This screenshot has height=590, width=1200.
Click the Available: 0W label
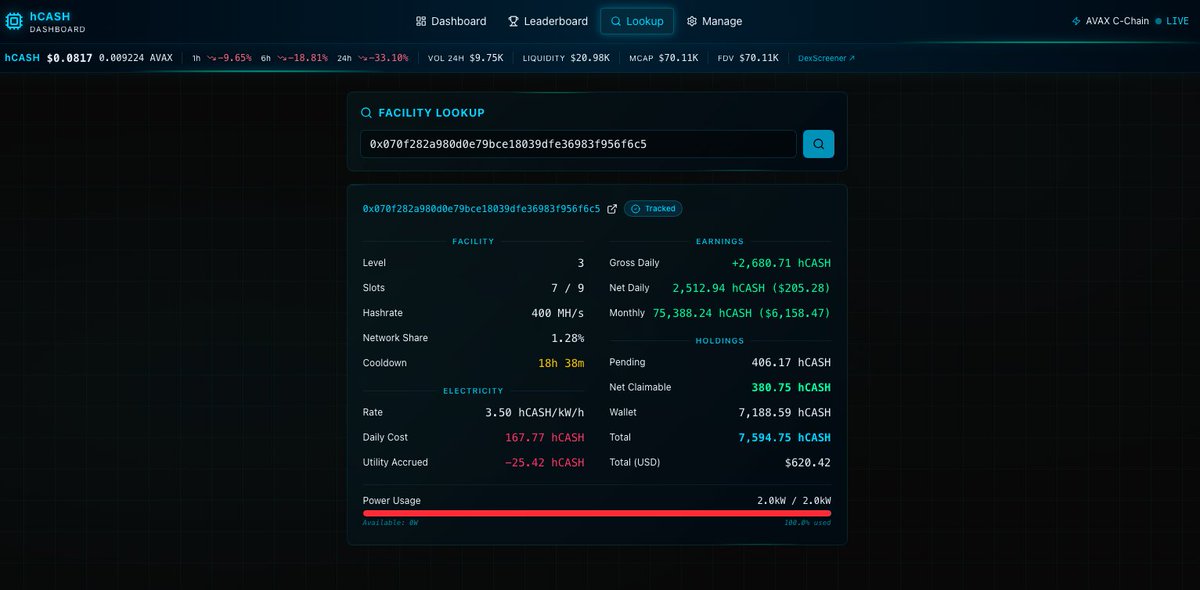(390, 523)
